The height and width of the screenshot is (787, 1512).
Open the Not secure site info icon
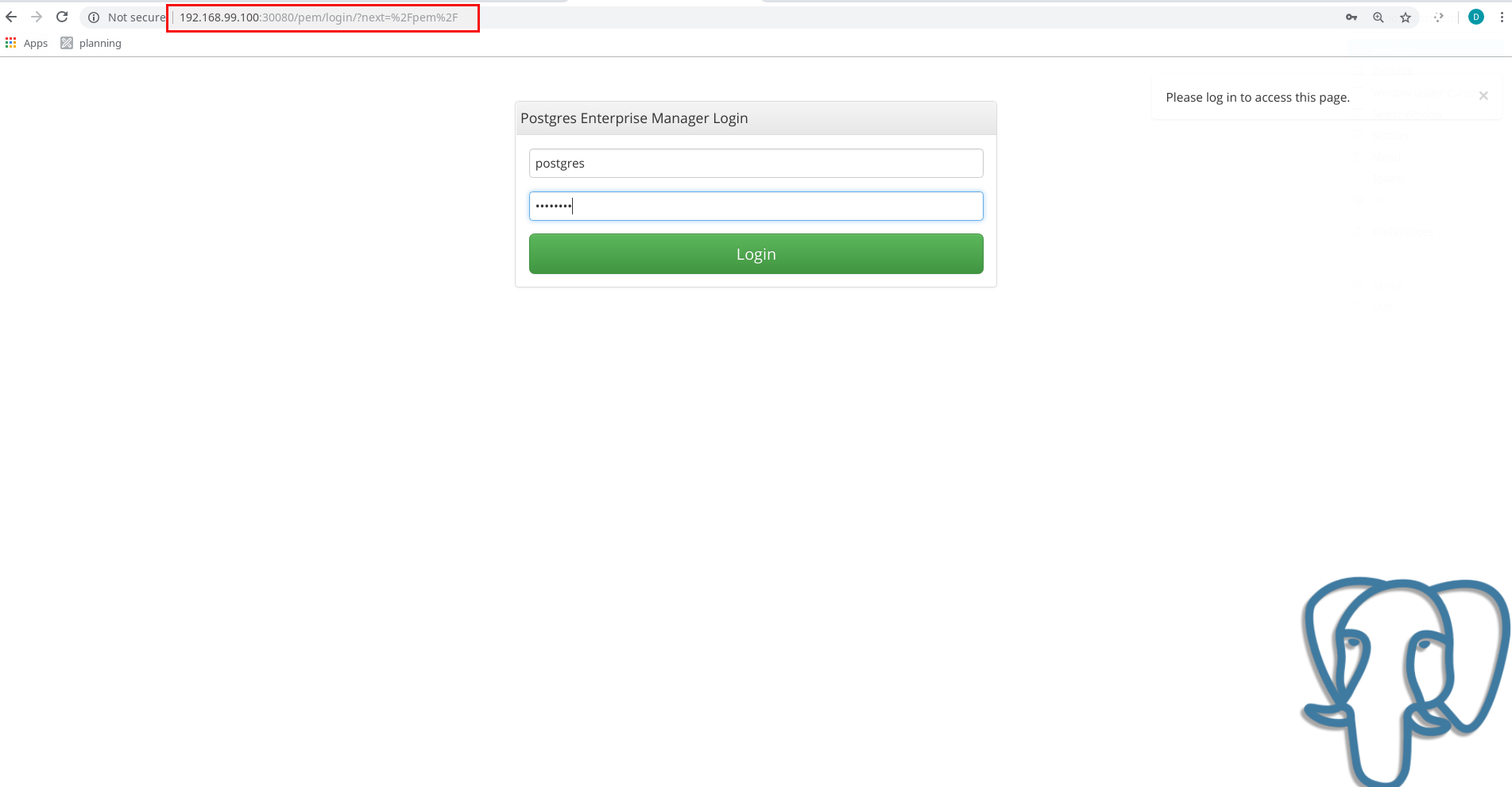coord(94,17)
